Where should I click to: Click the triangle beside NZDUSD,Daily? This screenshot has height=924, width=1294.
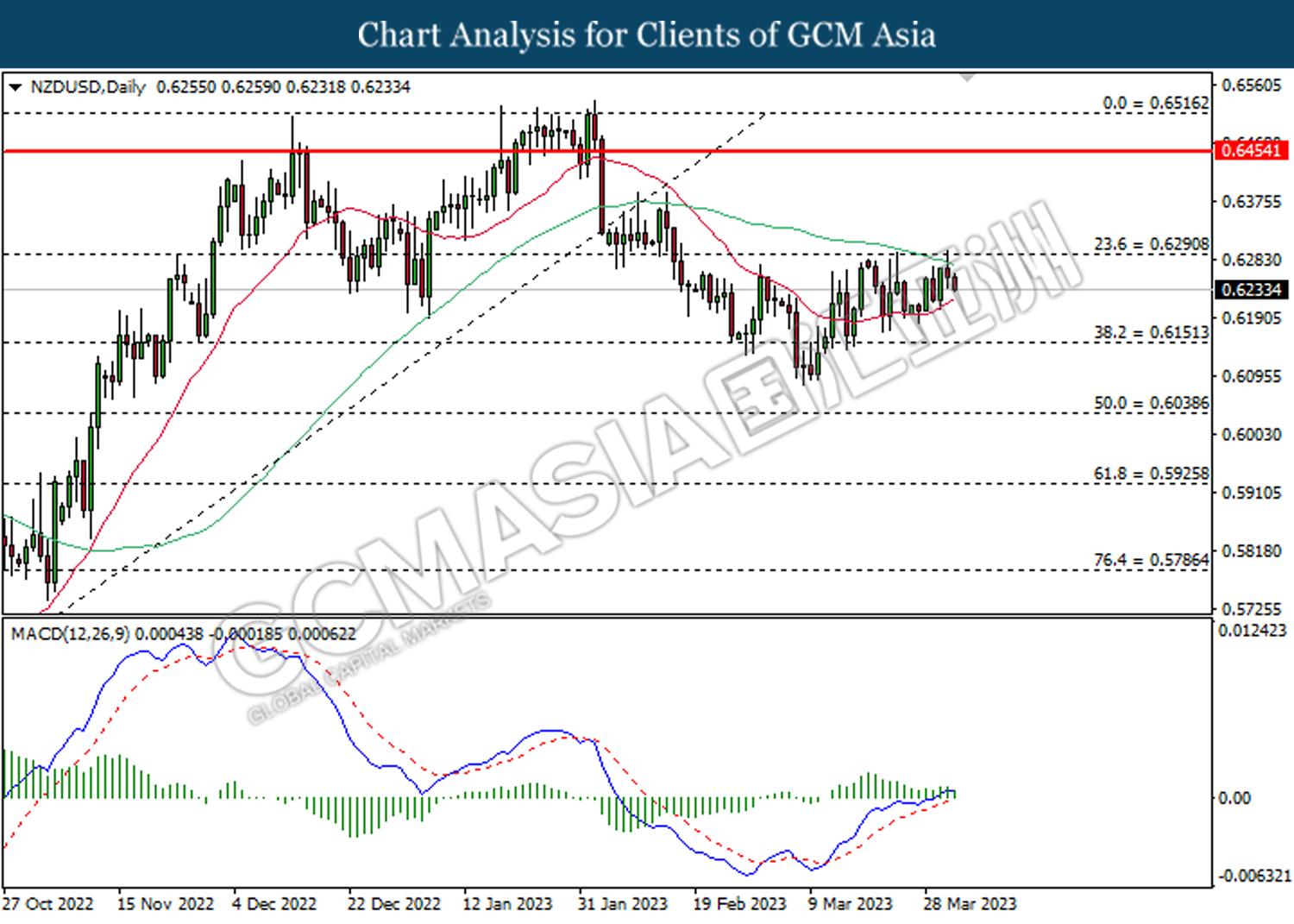[x=15, y=87]
